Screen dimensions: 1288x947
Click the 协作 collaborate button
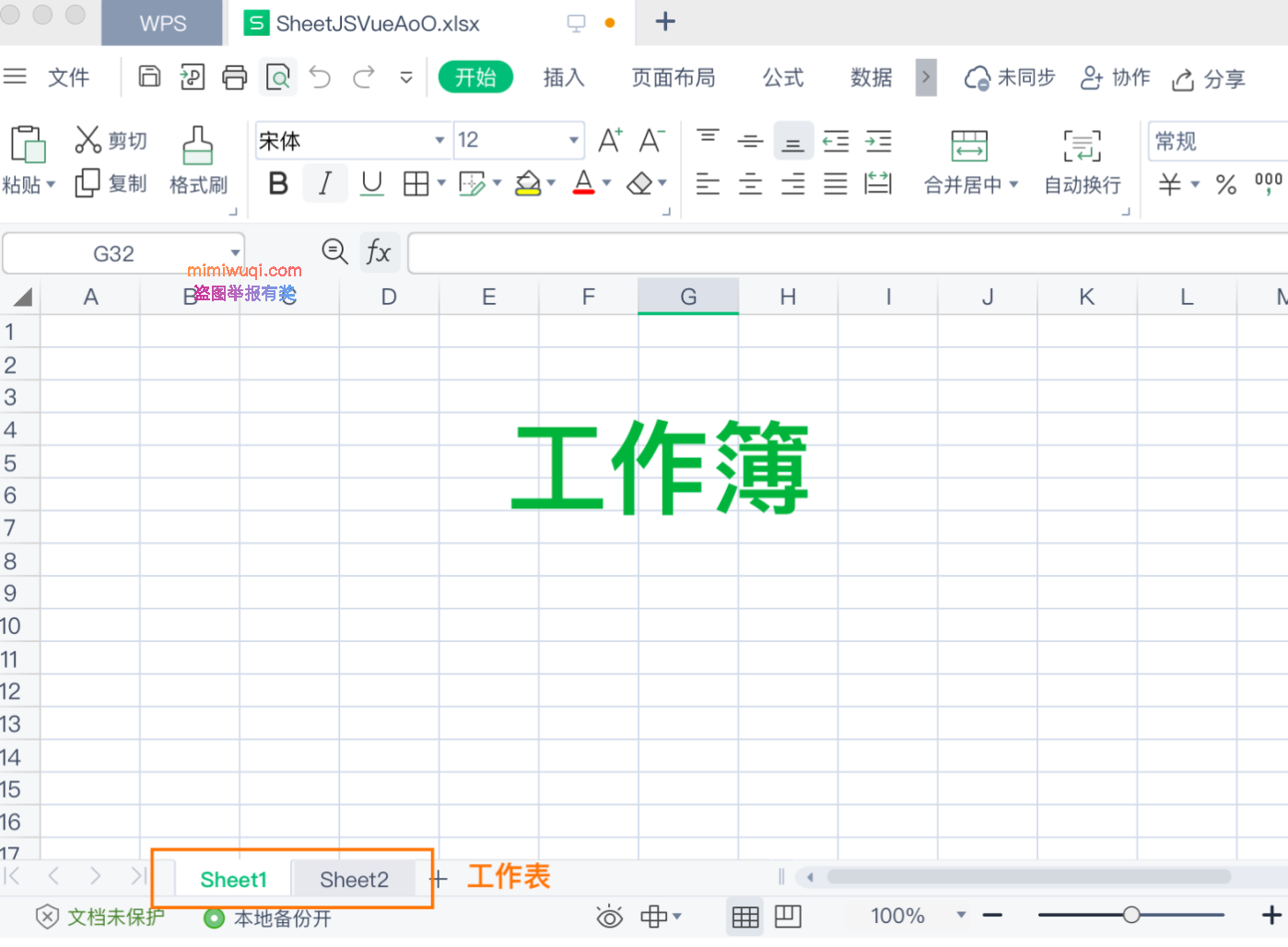point(1115,78)
